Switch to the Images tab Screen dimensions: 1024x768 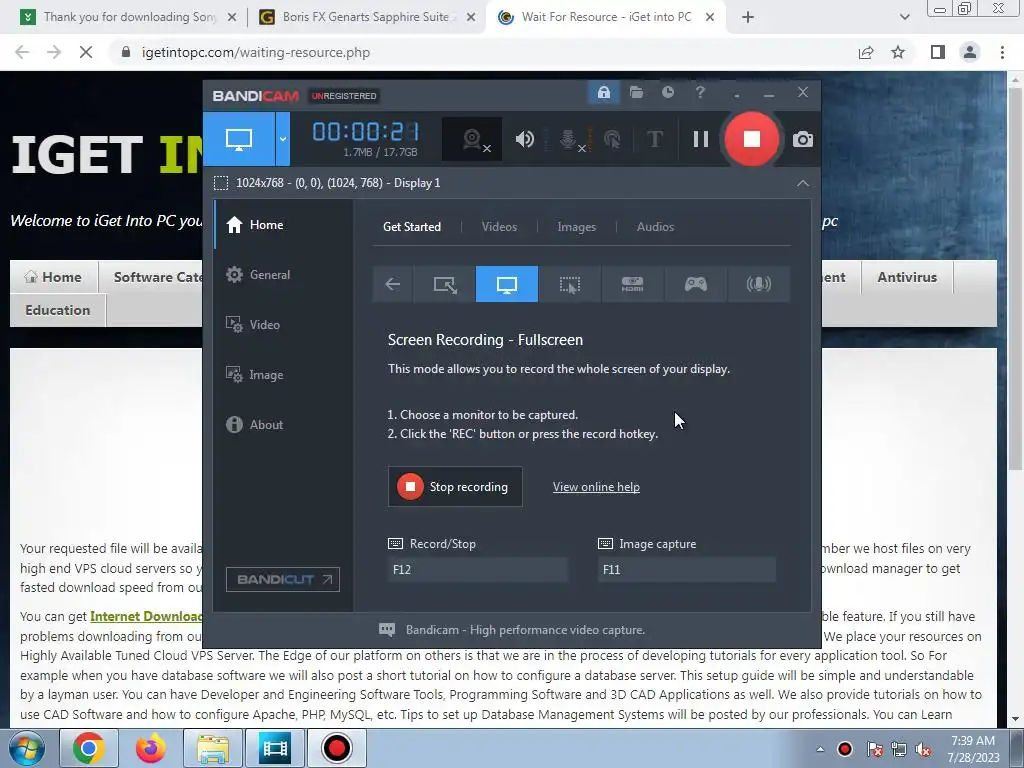coord(577,227)
